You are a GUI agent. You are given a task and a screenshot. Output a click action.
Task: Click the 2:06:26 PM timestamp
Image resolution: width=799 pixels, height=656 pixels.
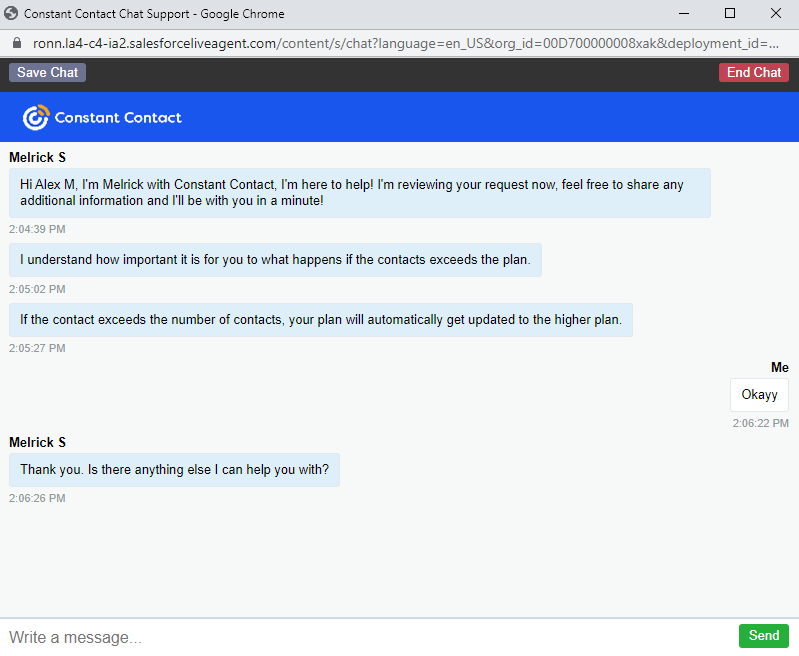pyautogui.click(x=37, y=498)
